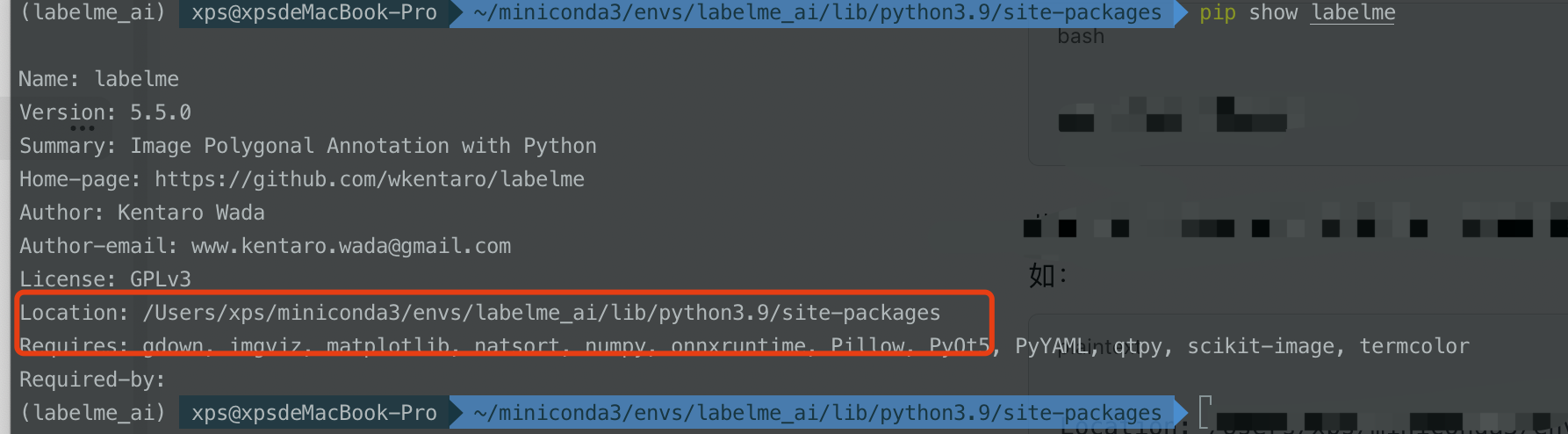
Task: Click the License GPLv3 line
Action: pyautogui.click(x=105, y=279)
